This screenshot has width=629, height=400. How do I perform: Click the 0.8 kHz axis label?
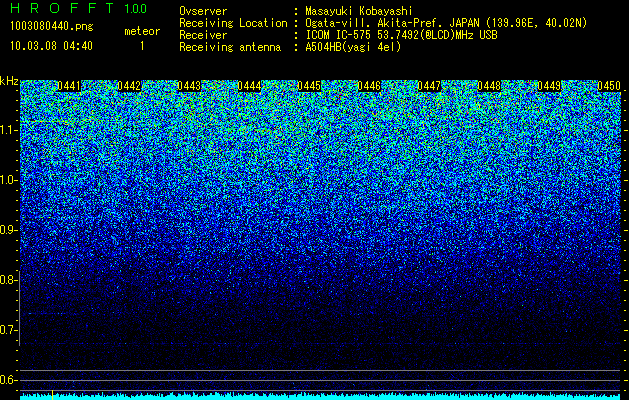pyautogui.click(x=9, y=280)
